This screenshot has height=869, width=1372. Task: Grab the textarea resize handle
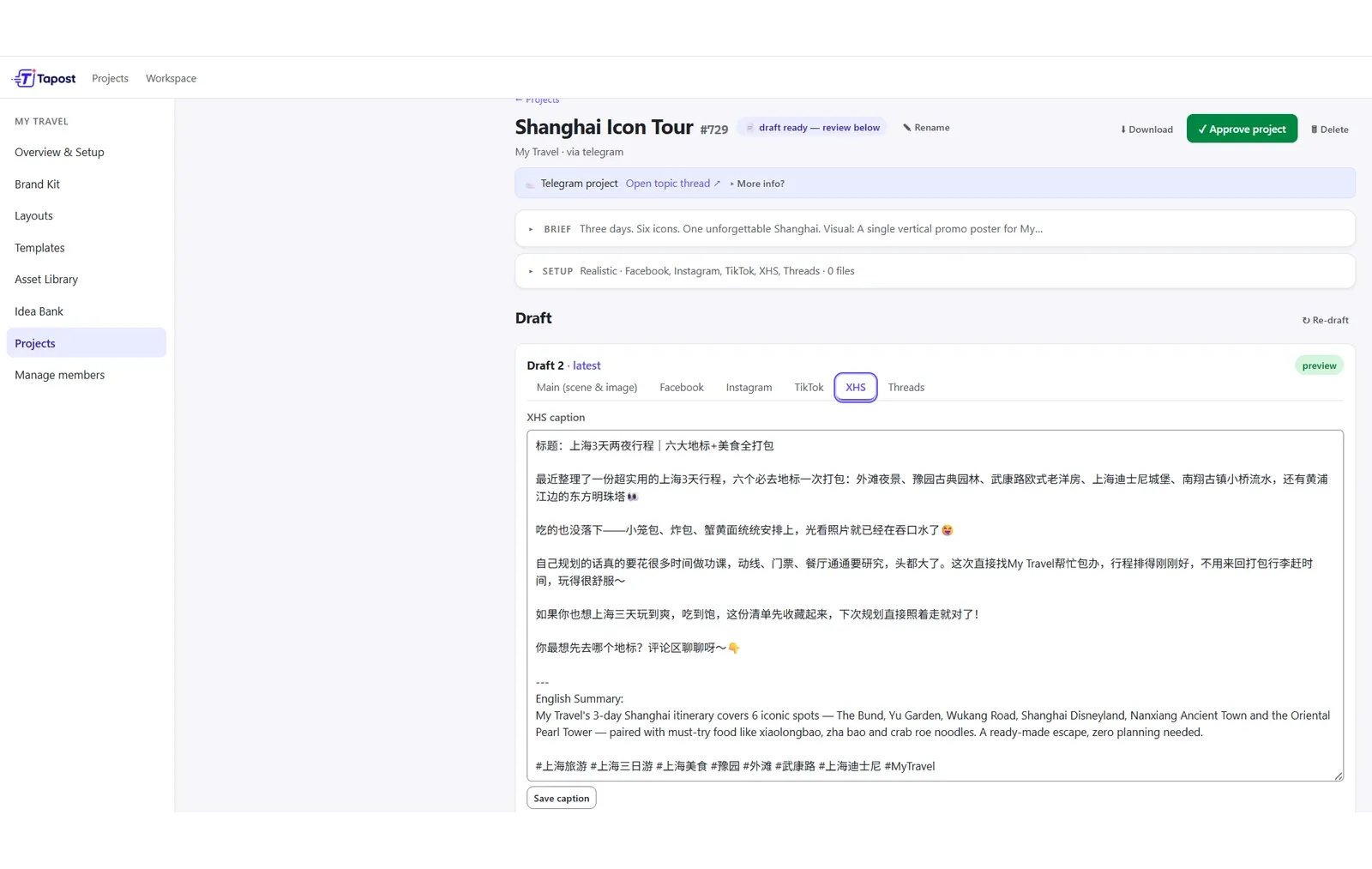pyautogui.click(x=1338, y=775)
